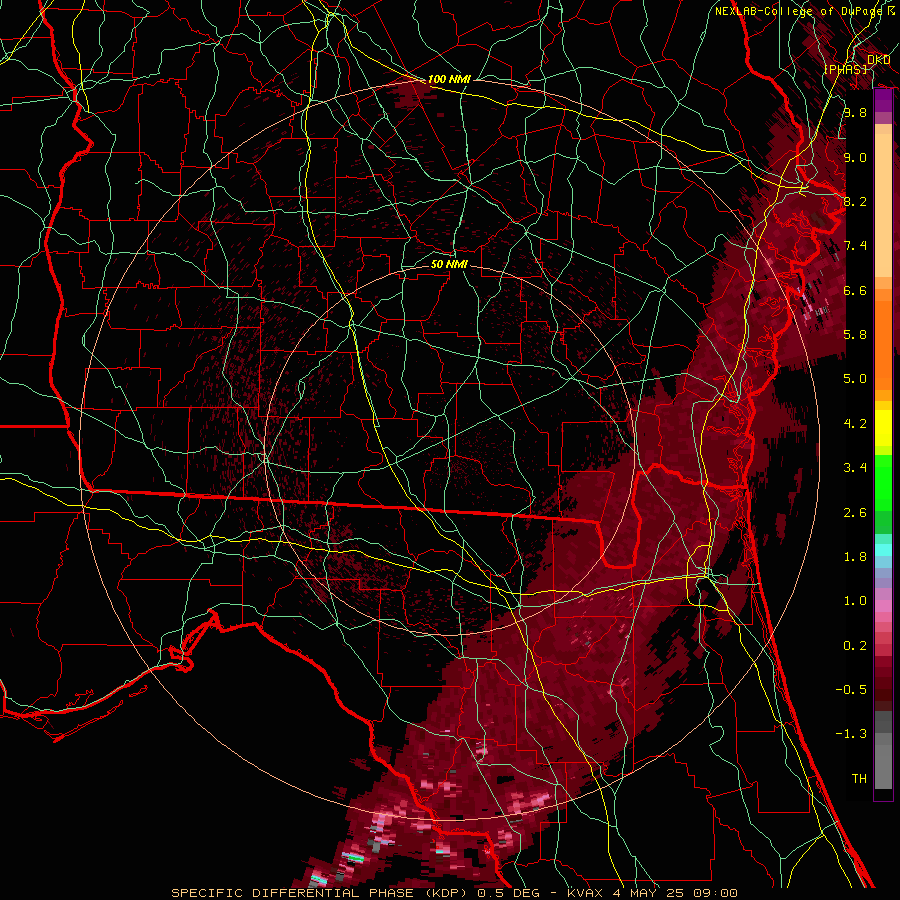Click the -1.3 value on the color scale
The width and height of the screenshot is (900, 900).
[x=851, y=734]
